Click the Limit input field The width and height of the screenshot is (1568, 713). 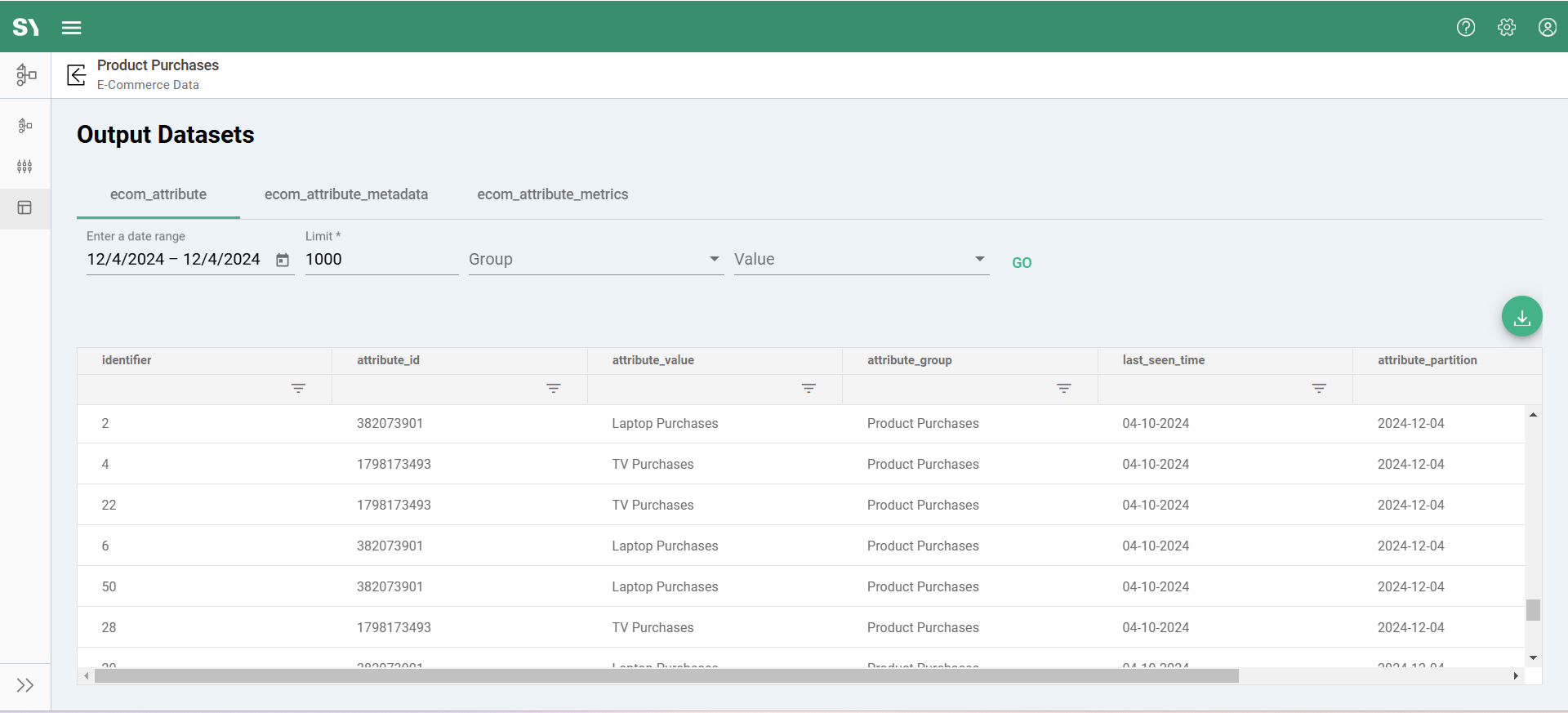(x=381, y=260)
